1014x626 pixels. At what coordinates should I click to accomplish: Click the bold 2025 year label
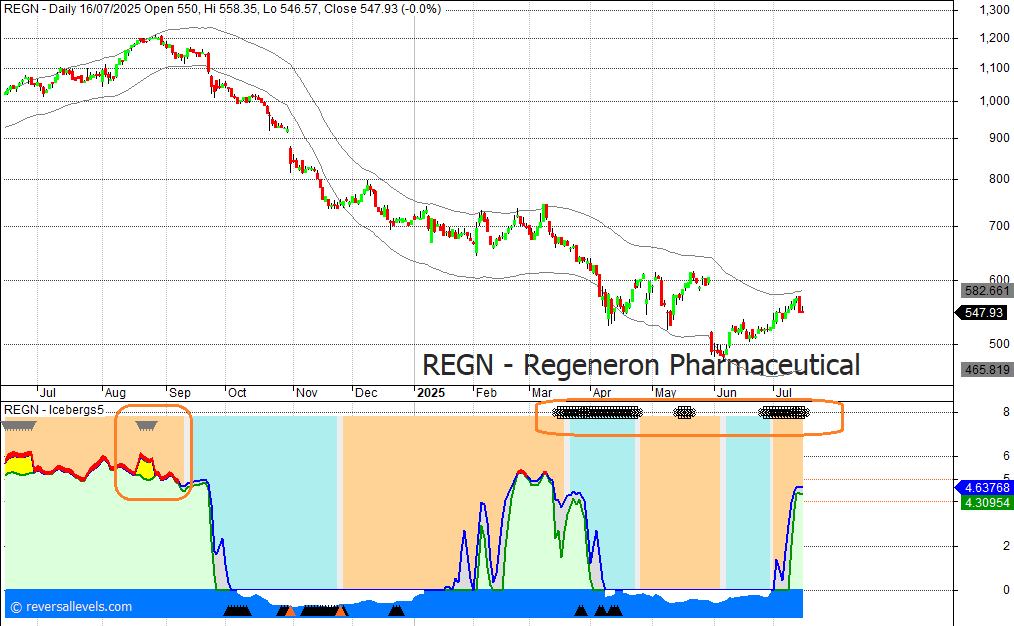[431, 393]
